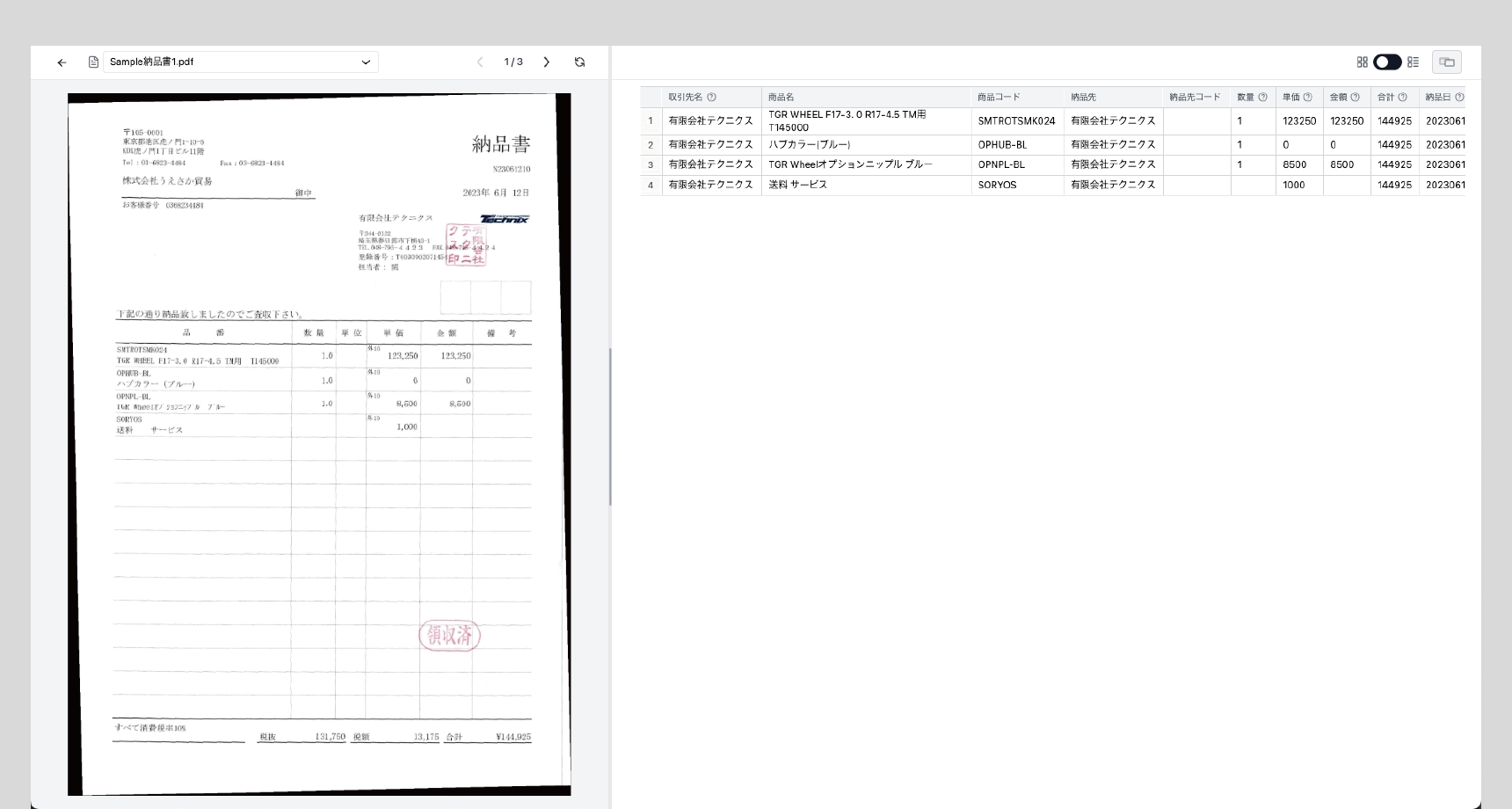This screenshot has width=1512, height=809.
Task: Click the side-by-side panel layout button
Action: (x=1446, y=62)
